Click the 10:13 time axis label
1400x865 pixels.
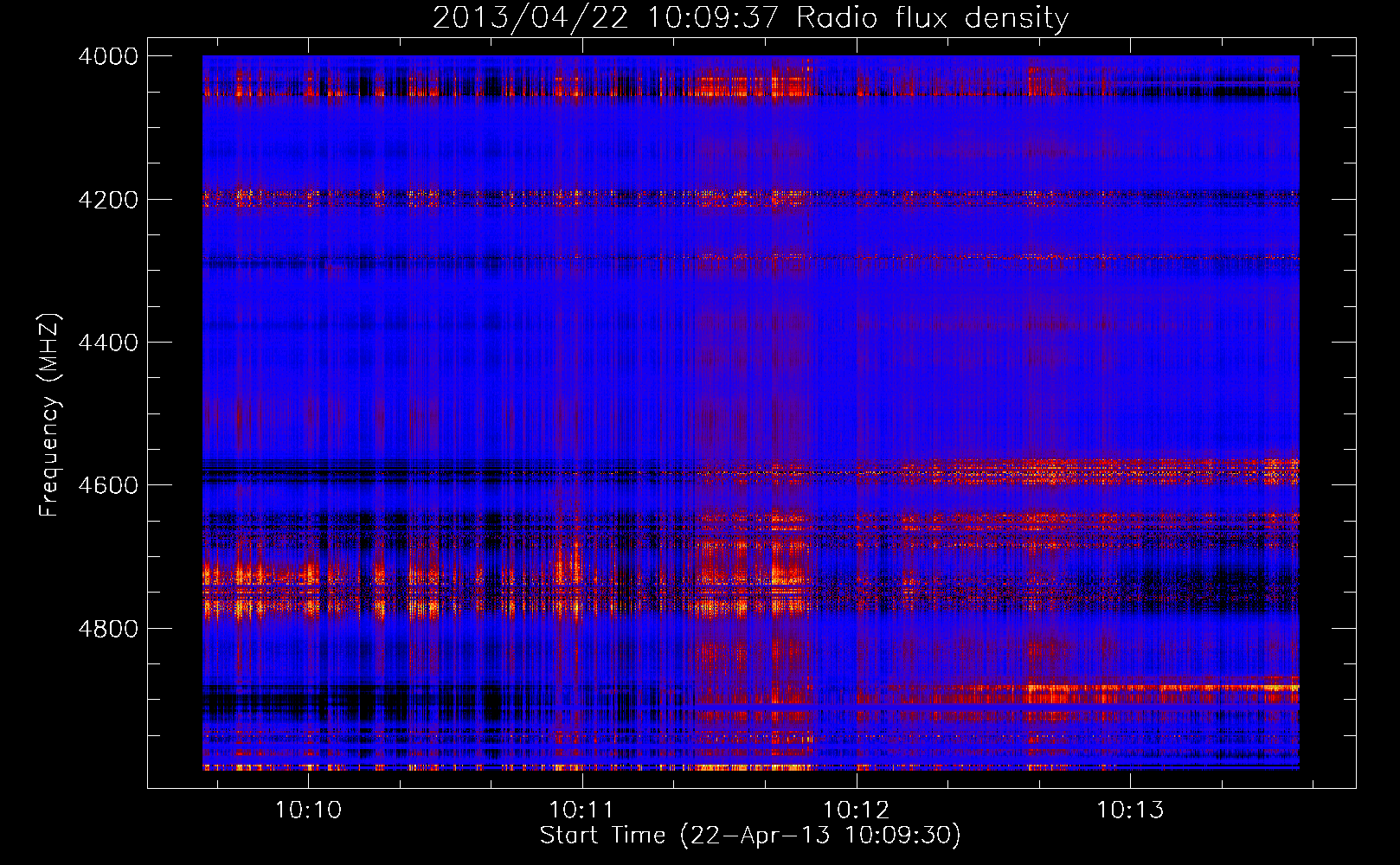[1130, 811]
